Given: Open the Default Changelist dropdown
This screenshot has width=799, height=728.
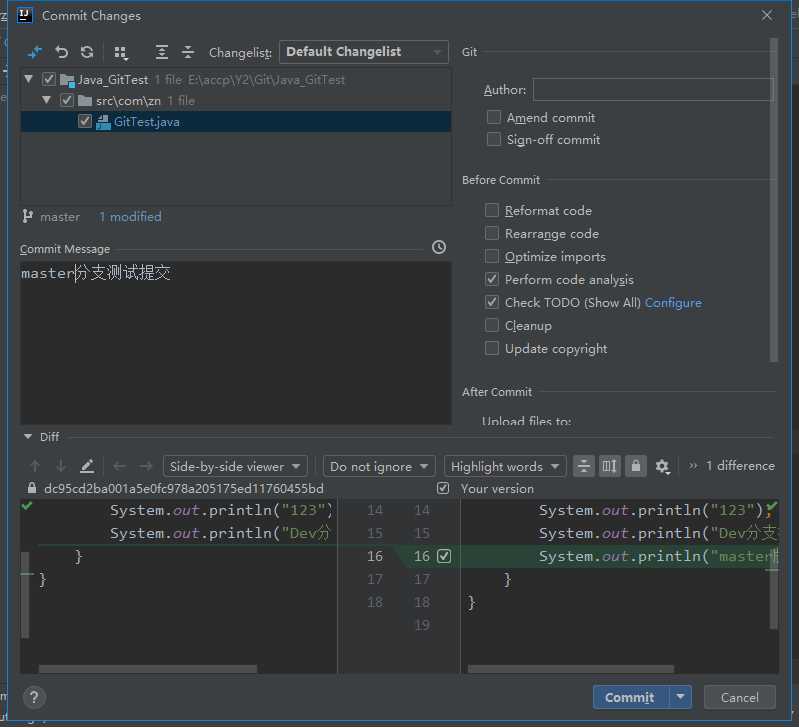Looking at the screenshot, I should point(364,52).
